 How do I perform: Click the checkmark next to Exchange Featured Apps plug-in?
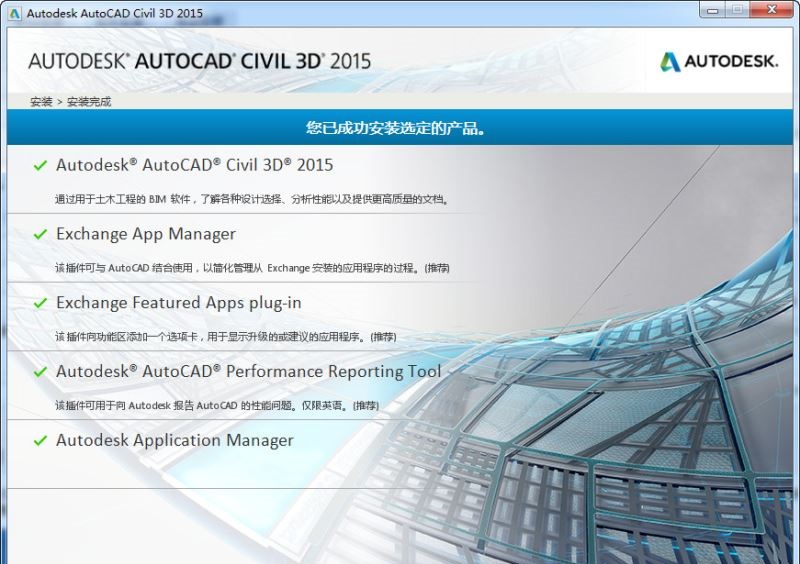[x=40, y=303]
